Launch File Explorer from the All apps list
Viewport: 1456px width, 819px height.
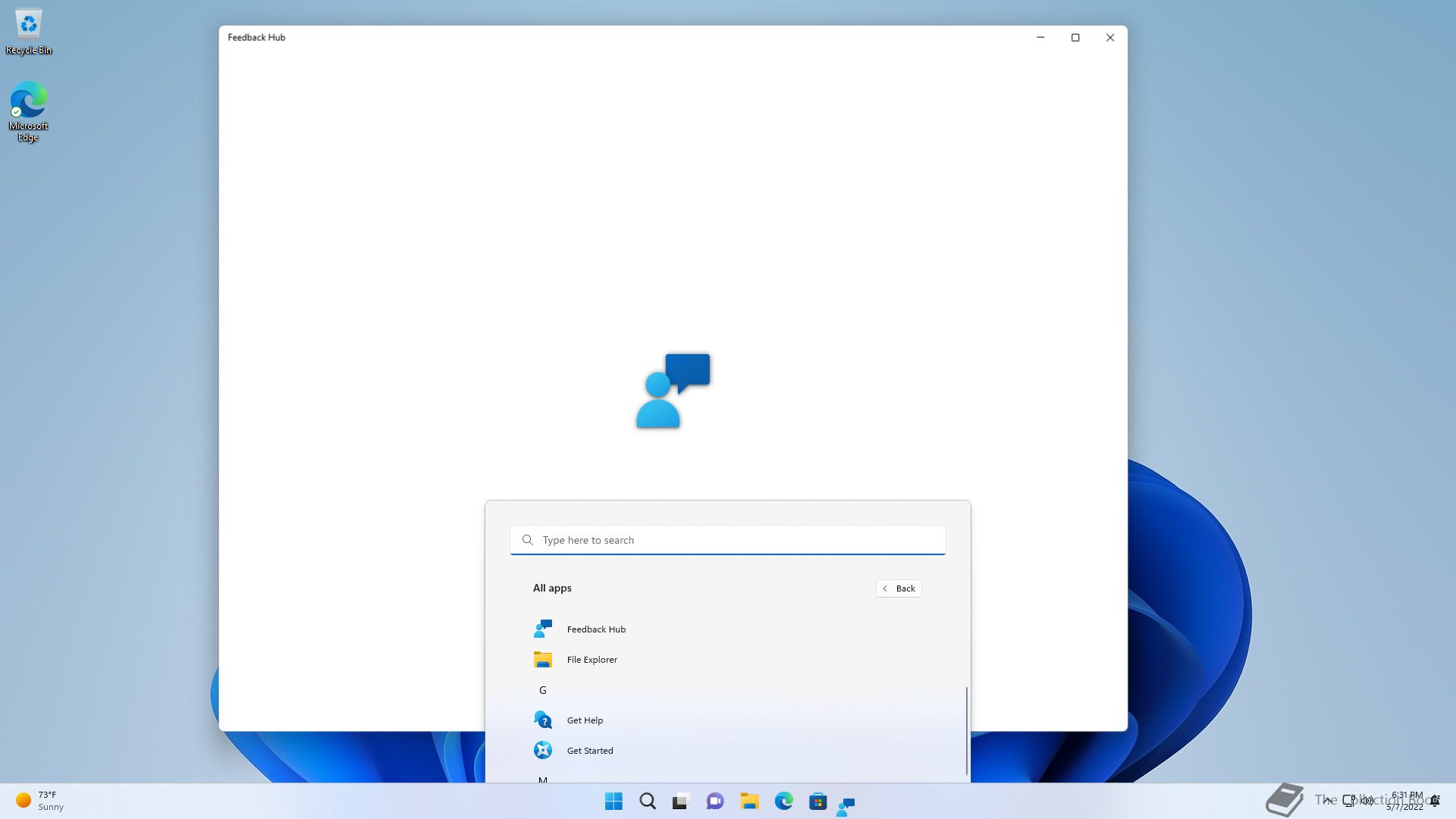click(727, 659)
